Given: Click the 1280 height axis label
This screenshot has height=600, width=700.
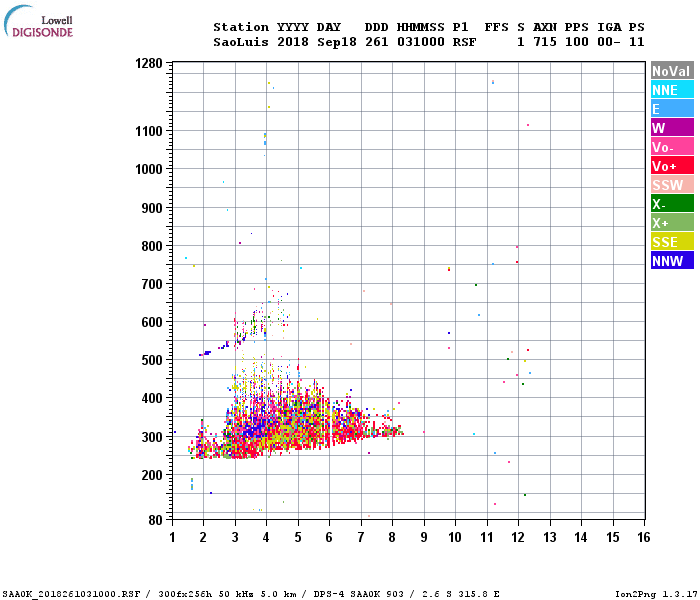Looking at the screenshot, I should click(149, 63).
